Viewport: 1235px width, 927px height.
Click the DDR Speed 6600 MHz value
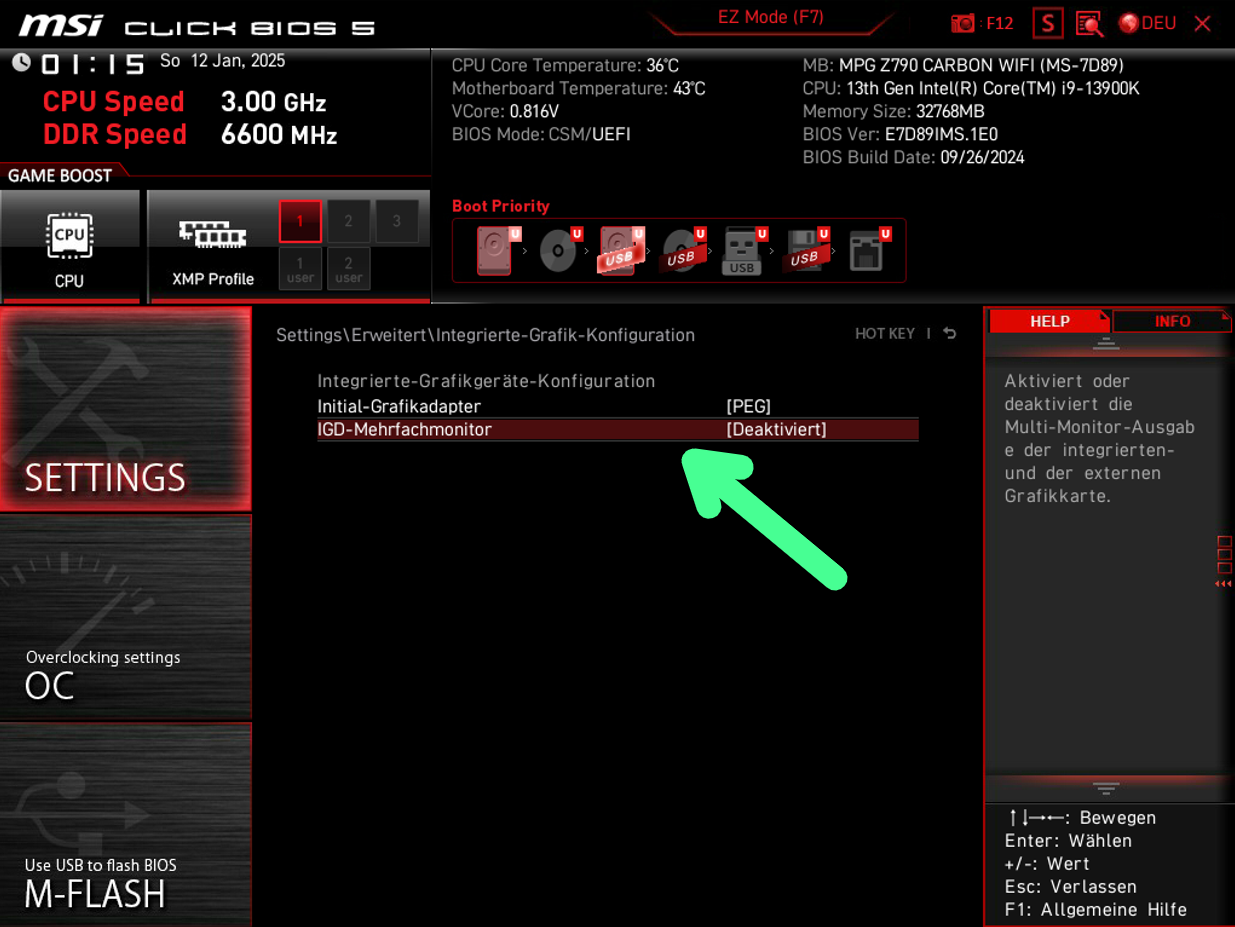click(279, 134)
